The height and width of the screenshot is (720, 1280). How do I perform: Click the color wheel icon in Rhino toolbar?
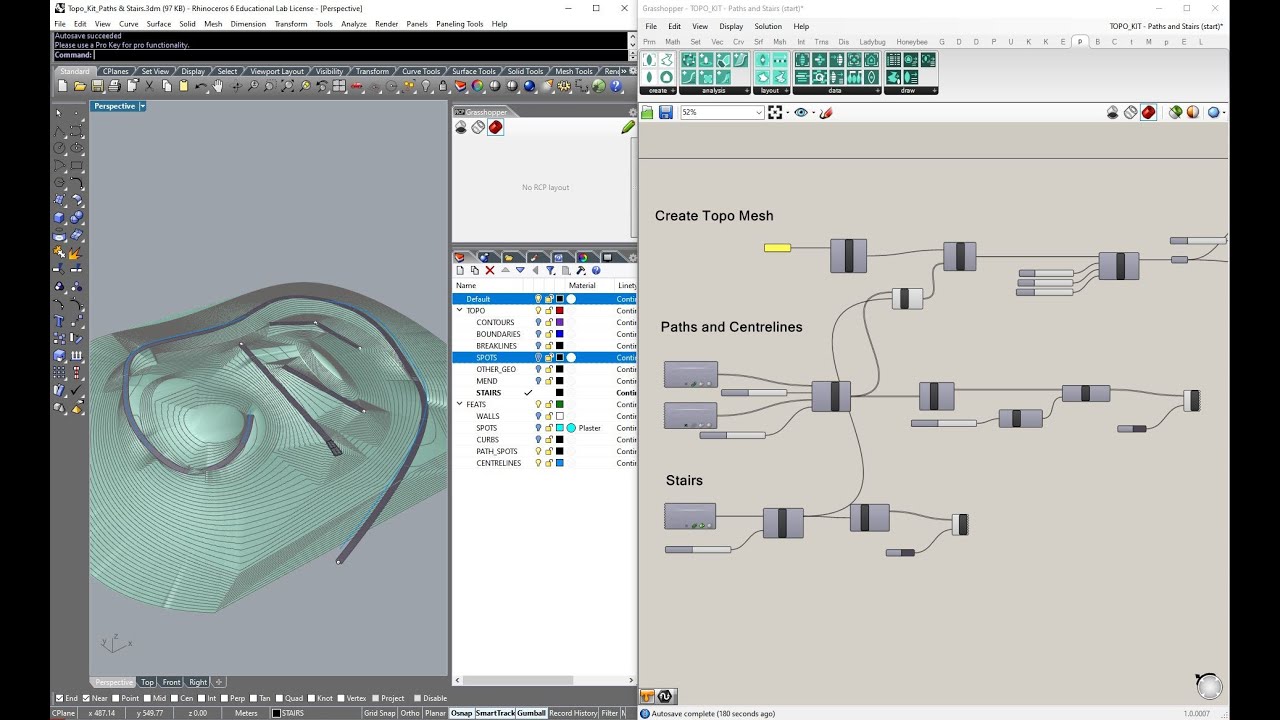[478, 87]
